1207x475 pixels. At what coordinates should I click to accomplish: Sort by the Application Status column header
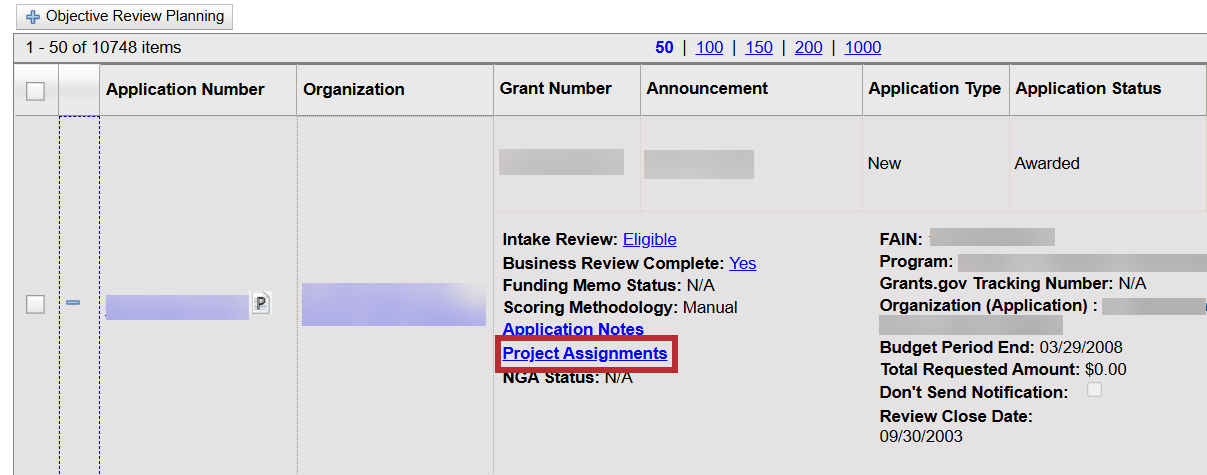(1088, 88)
